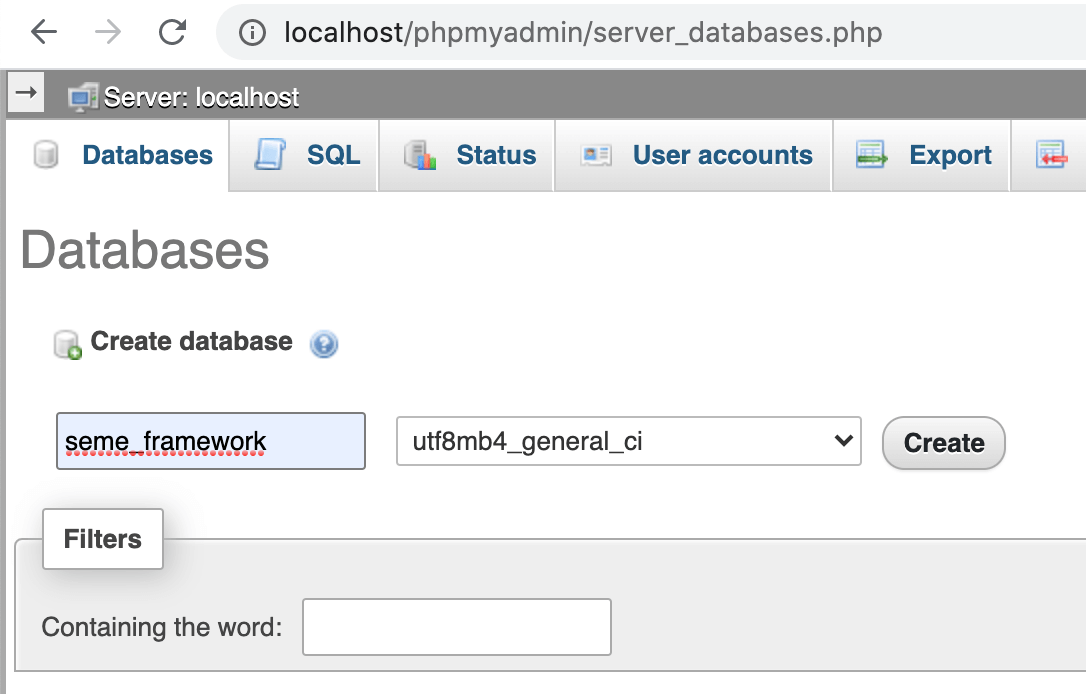Reload the page with the refresh icon
The height and width of the screenshot is (694, 1086).
coord(172,32)
